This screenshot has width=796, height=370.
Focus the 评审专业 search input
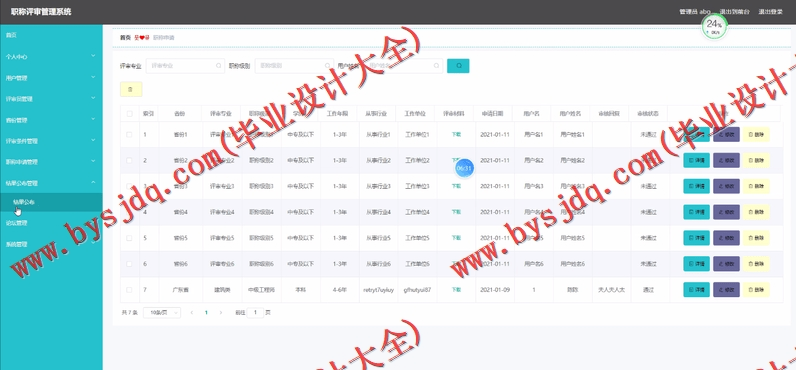(x=185, y=66)
